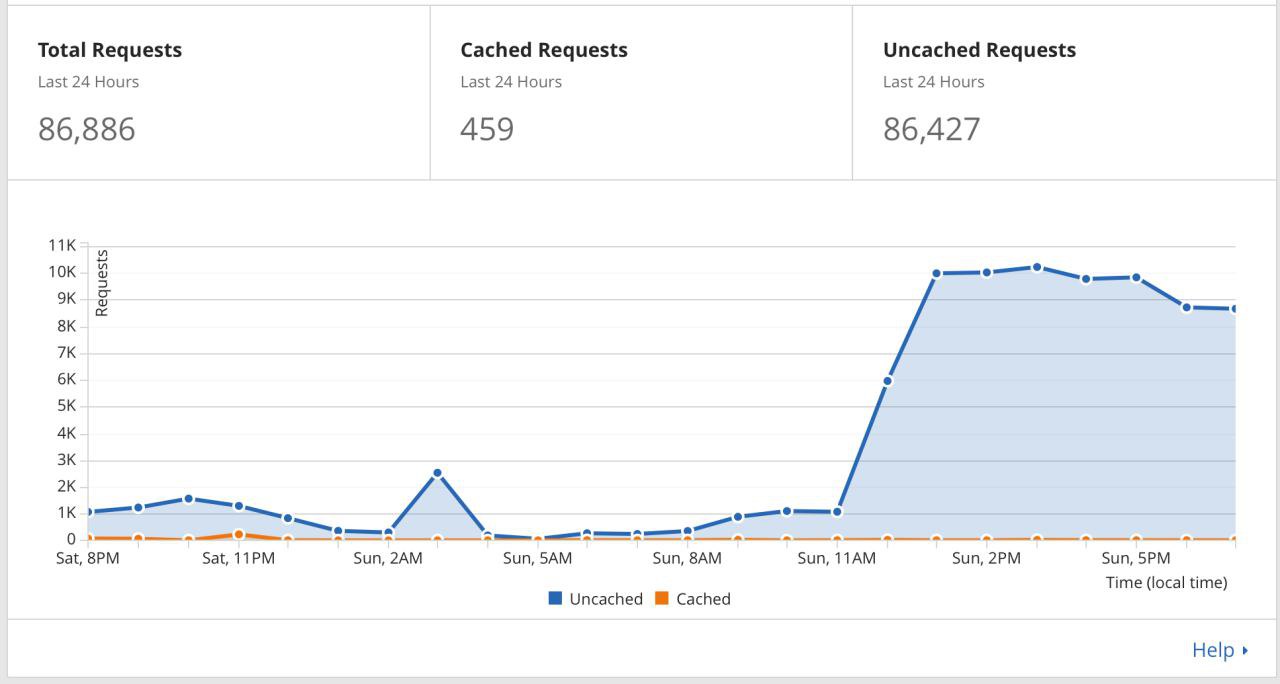Click the orange Cached legend swatch
1280x684 pixels.
[x=661, y=599]
